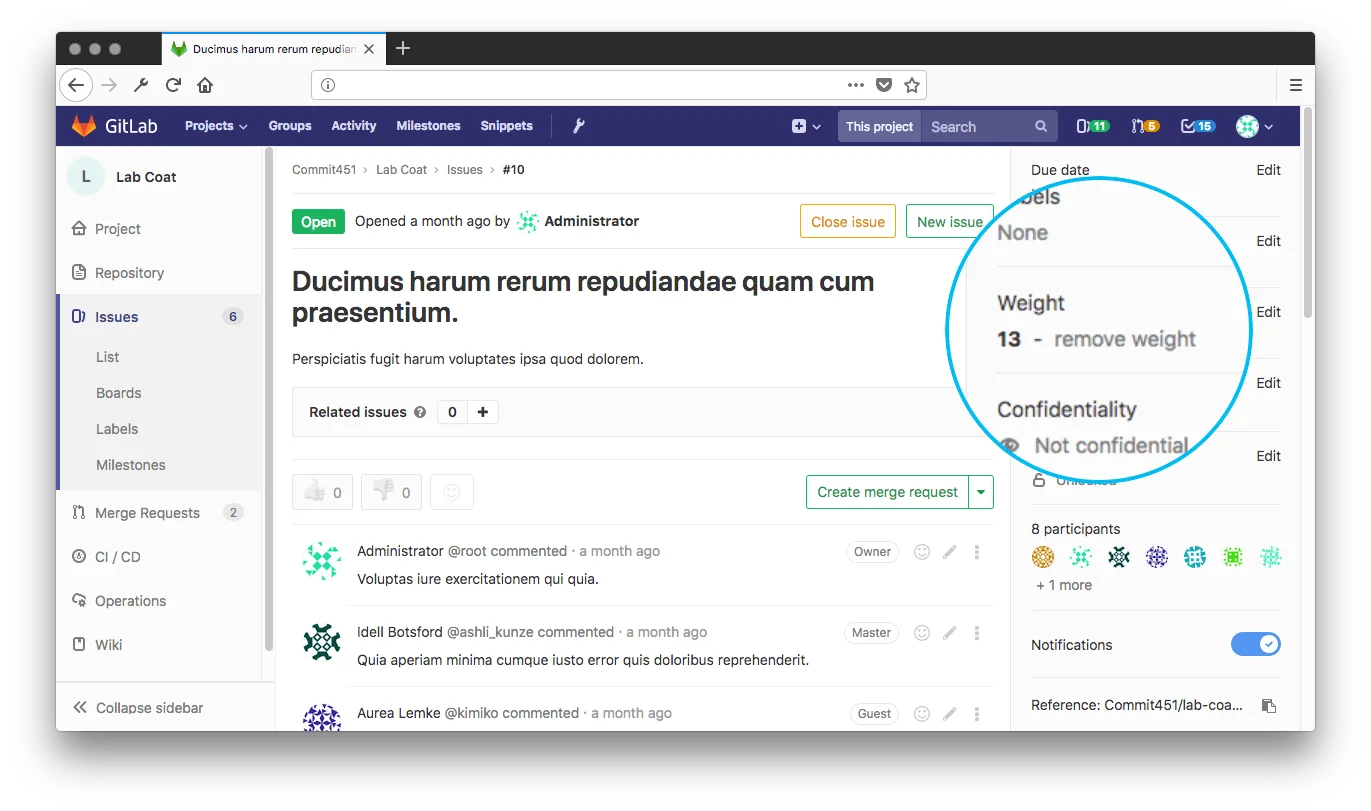Open the add emoji reaction picker
The image size is (1371, 811).
[452, 492]
